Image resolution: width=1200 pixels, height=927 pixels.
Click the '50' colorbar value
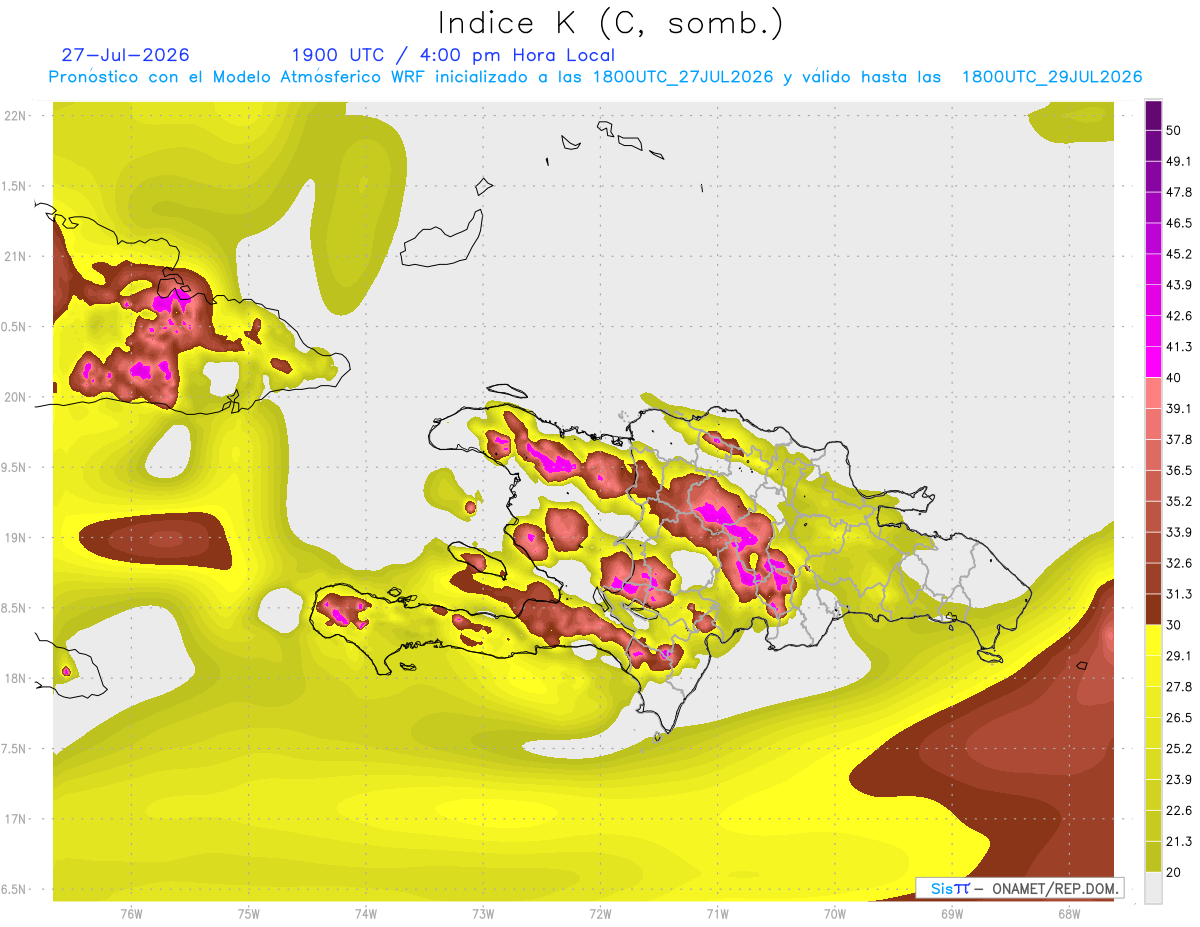click(1174, 131)
